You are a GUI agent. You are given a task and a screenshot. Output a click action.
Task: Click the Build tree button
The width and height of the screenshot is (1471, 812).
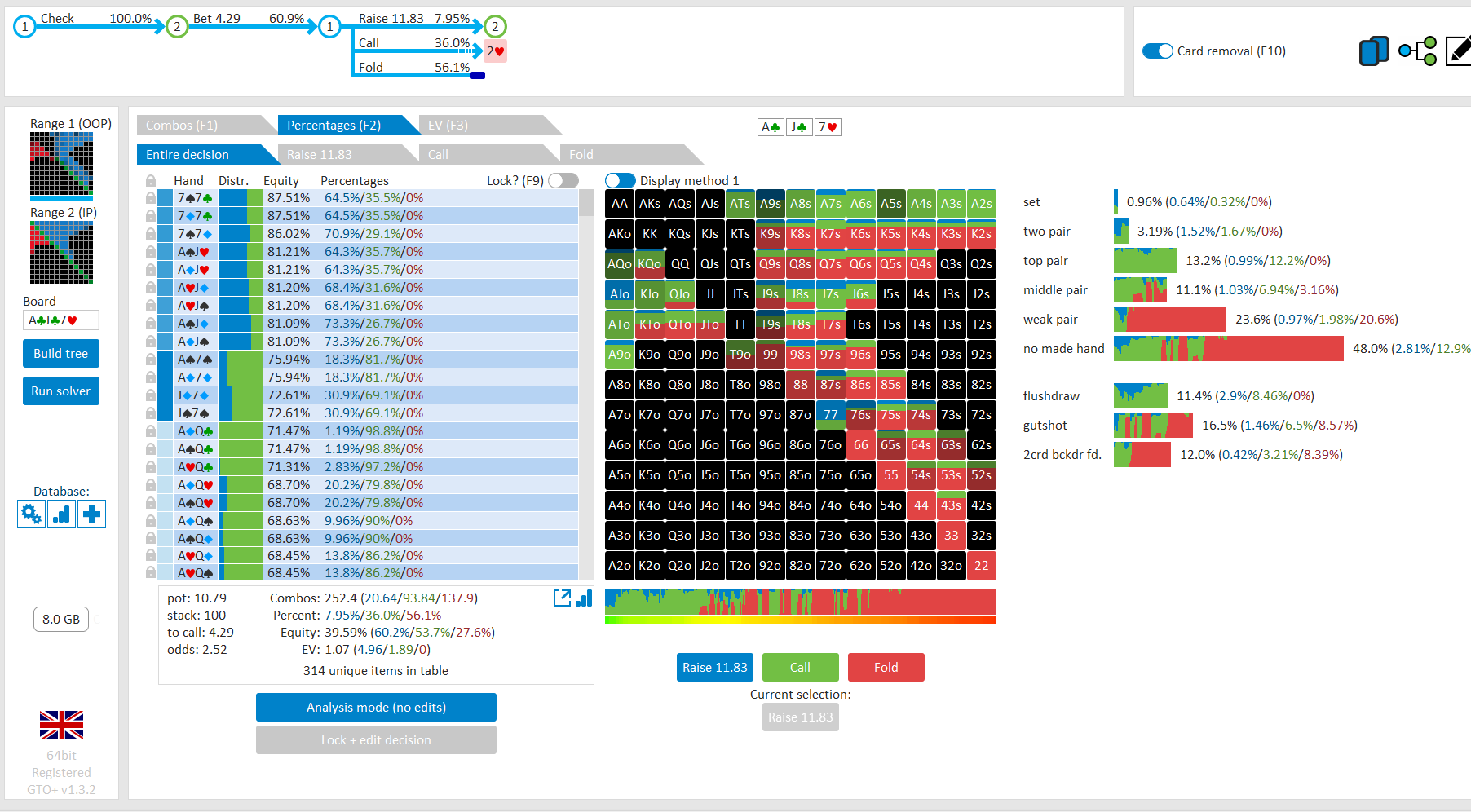(61, 354)
